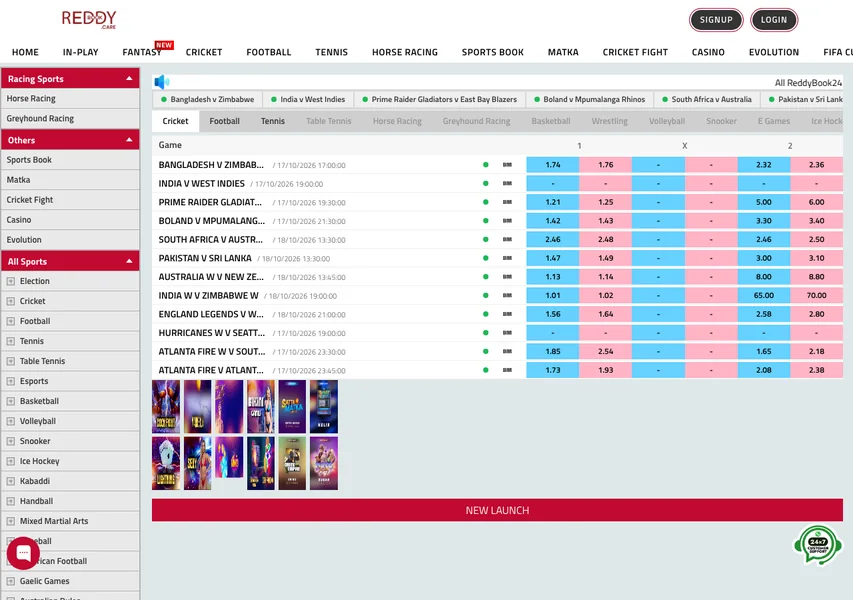Open the live chat bubble icon
The image size is (853, 600).
click(23, 553)
